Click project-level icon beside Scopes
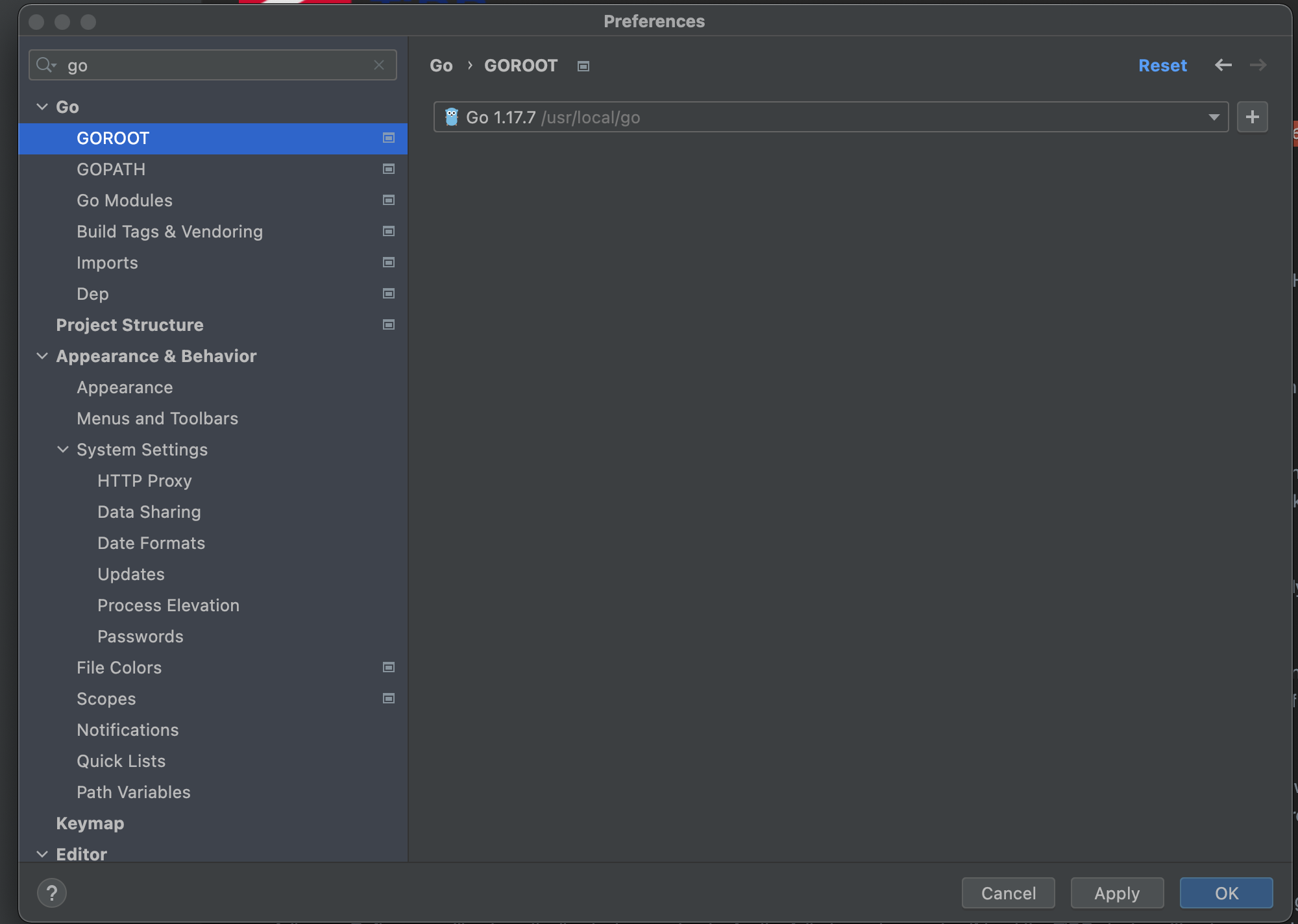This screenshot has height=924, width=1298. click(x=389, y=699)
